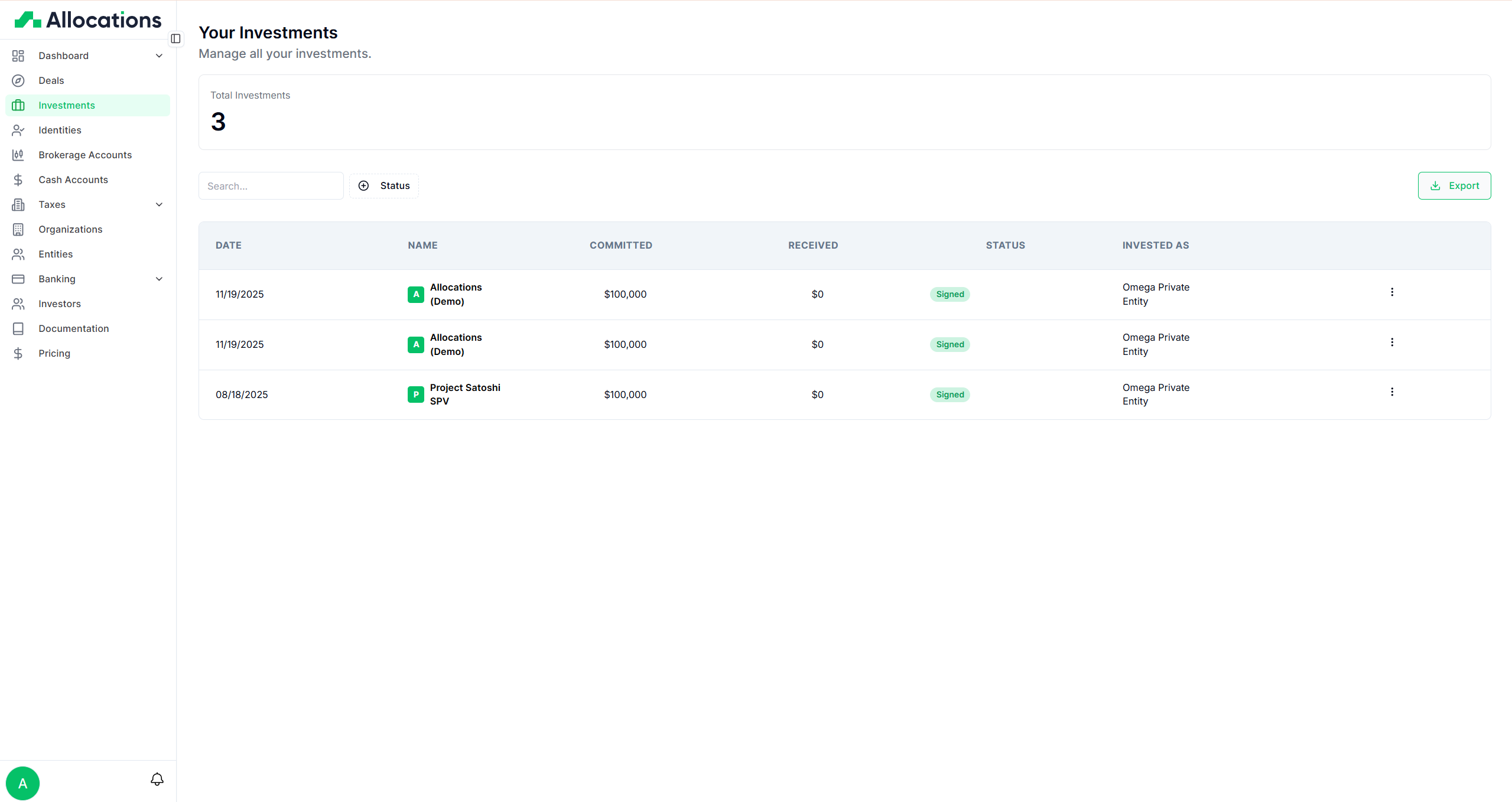1512x802 pixels.
Task: Click the green P icon of Project Satoshi
Action: (x=416, y=395)
